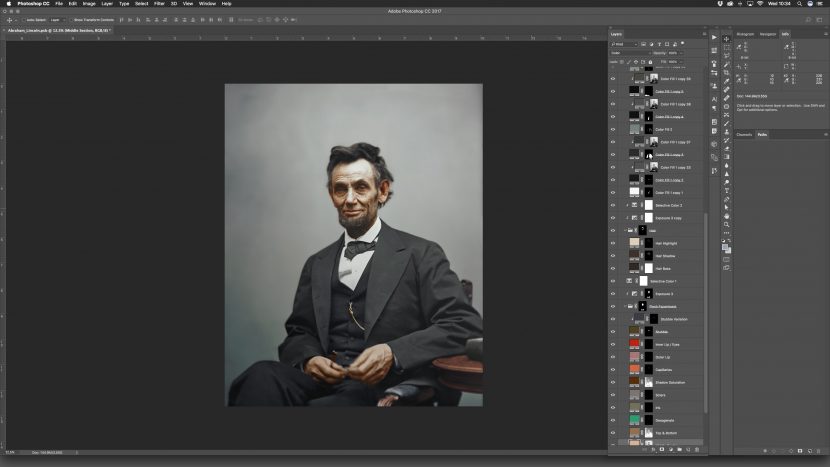Image resolution: width=830 pixels, height=467 pixels.
Task: Switch to the Channels tab
Action: [744, 134]
